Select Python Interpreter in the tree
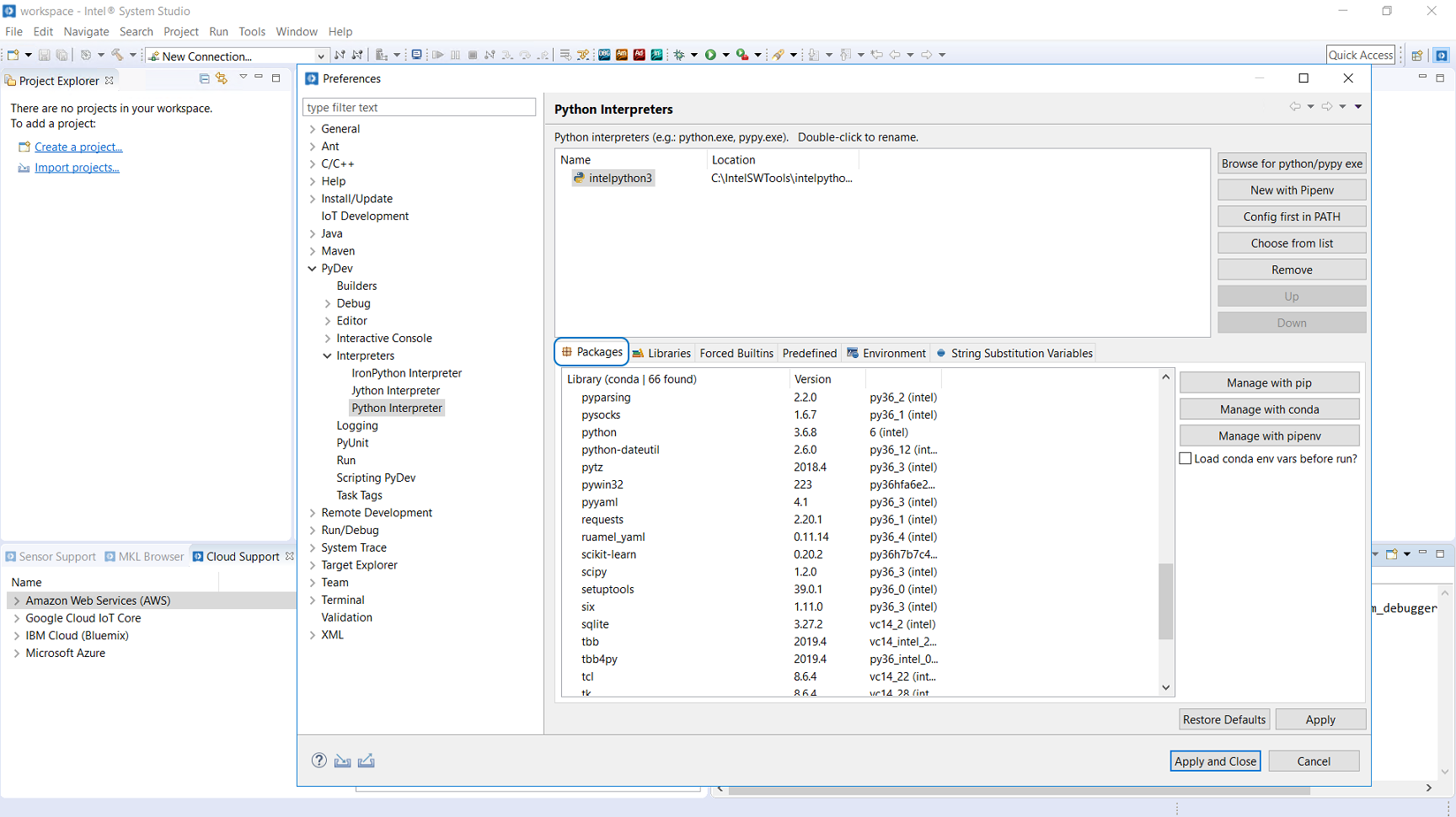This screenshot has width=1456, height=817. coord(397,408)
